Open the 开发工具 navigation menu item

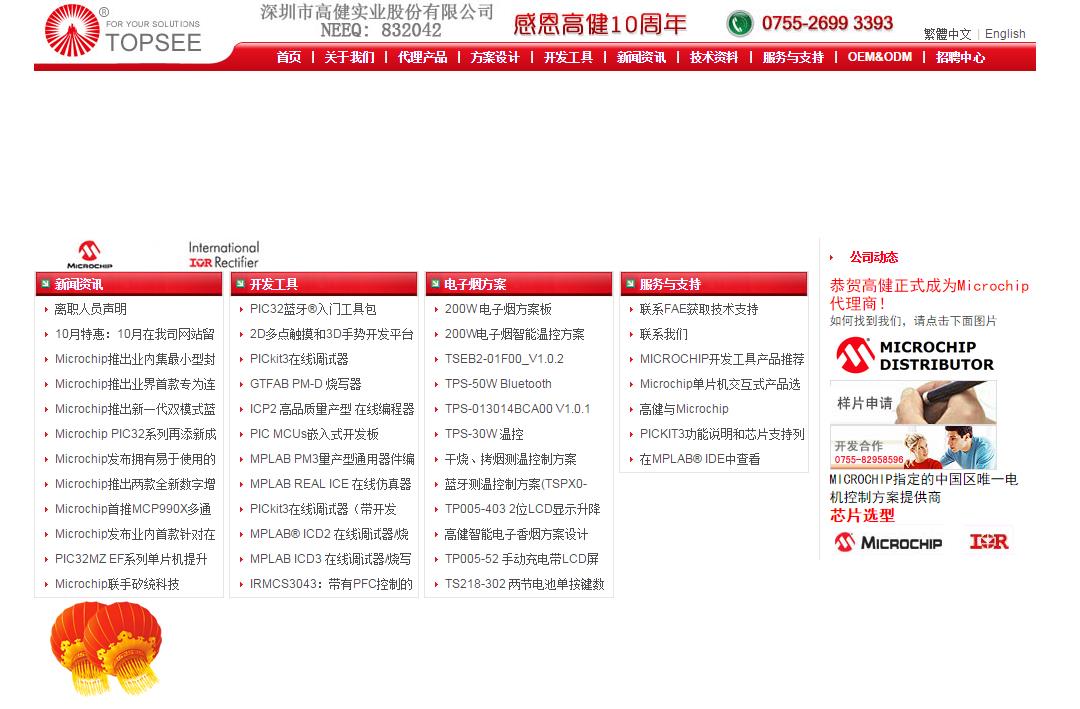(568, 57)
